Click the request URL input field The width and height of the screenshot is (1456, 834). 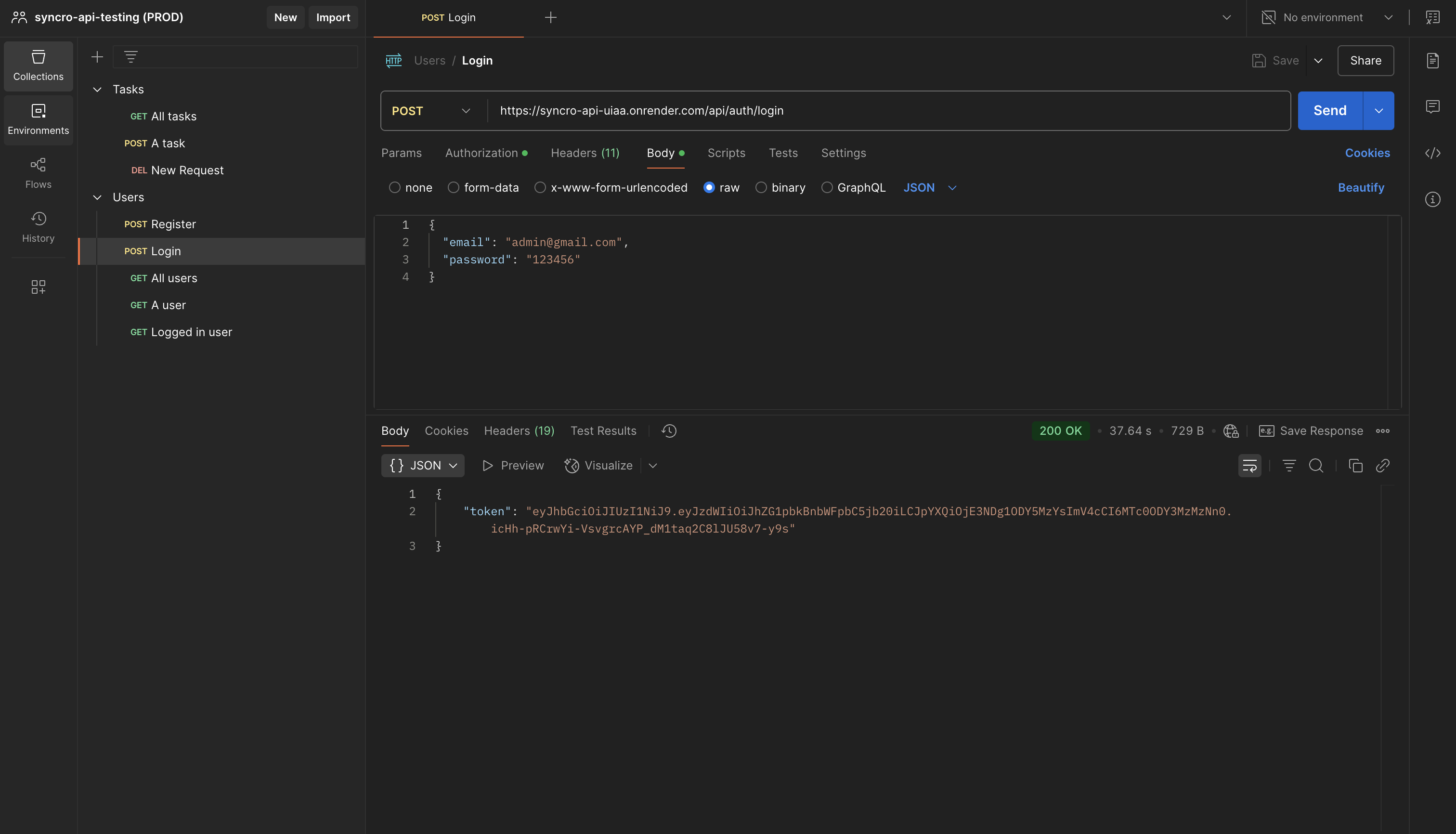point(888,111)
